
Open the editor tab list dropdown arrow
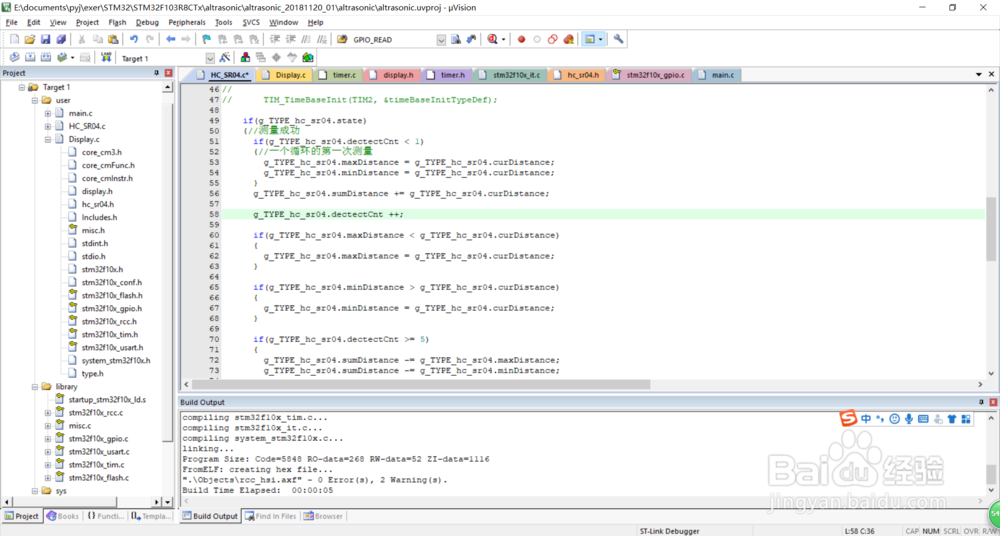[979, 75]
